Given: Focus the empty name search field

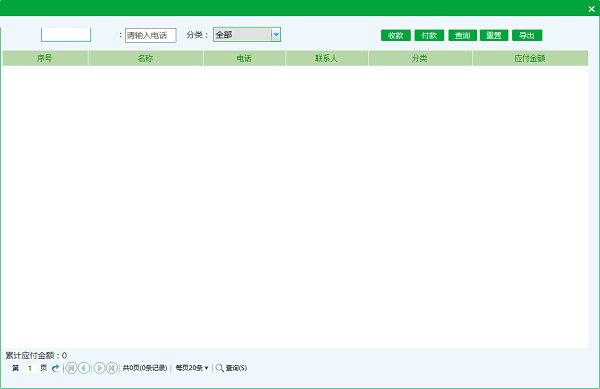Looking at the screenshot, I should coord(66,34).
